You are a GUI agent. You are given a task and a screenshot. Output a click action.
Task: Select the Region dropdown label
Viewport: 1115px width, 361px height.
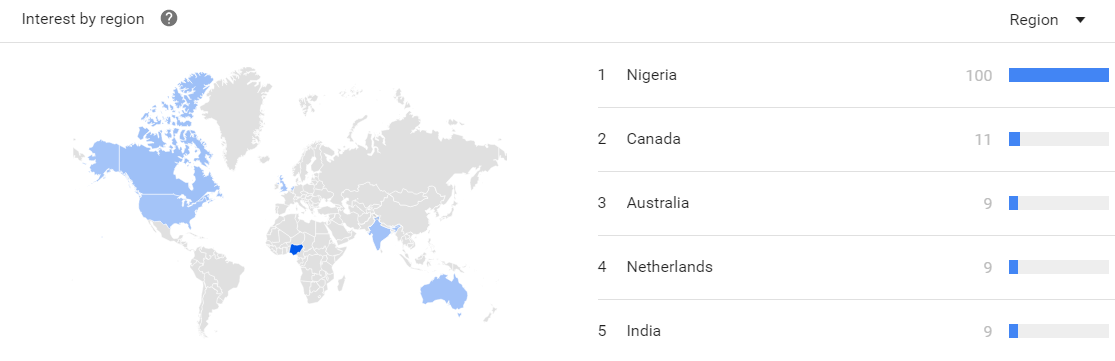tap(1034, 20)
